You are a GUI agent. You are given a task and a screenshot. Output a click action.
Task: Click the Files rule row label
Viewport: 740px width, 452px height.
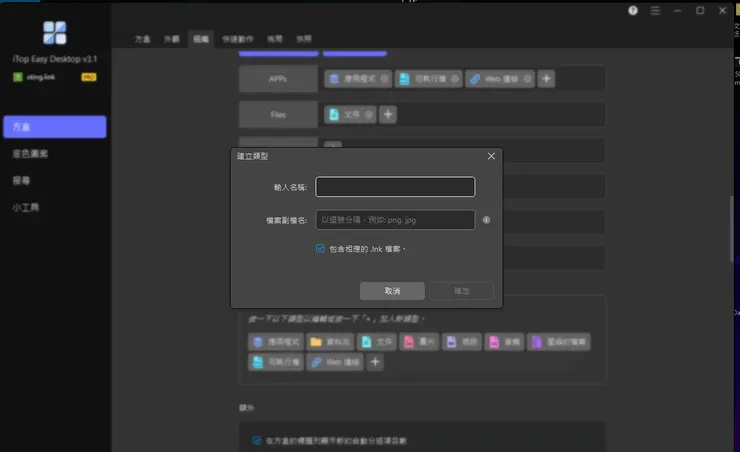[278, 115]
